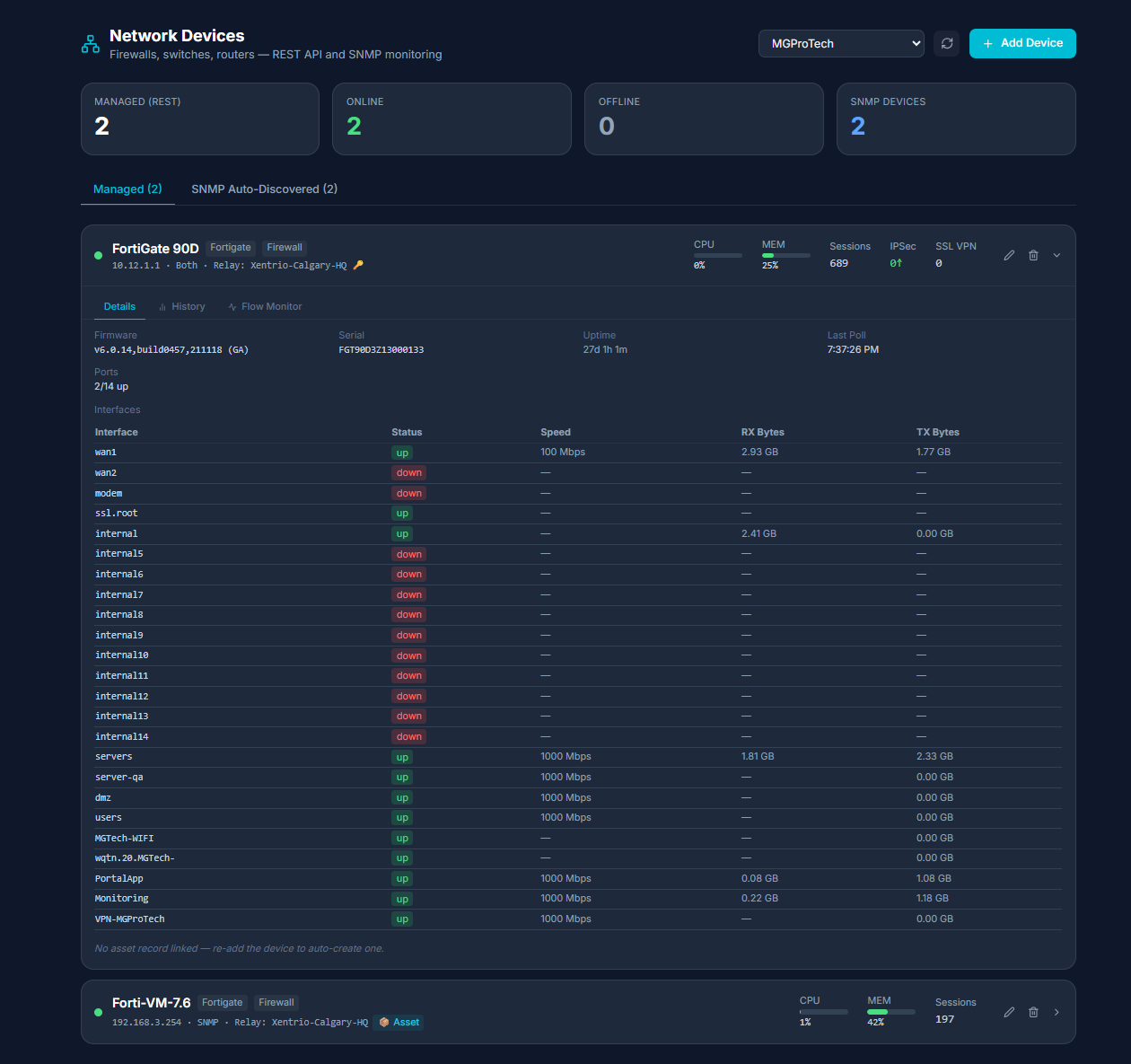
Task: Click the IPSec tunnel count indicator
Action: click(x=896, y=264)
